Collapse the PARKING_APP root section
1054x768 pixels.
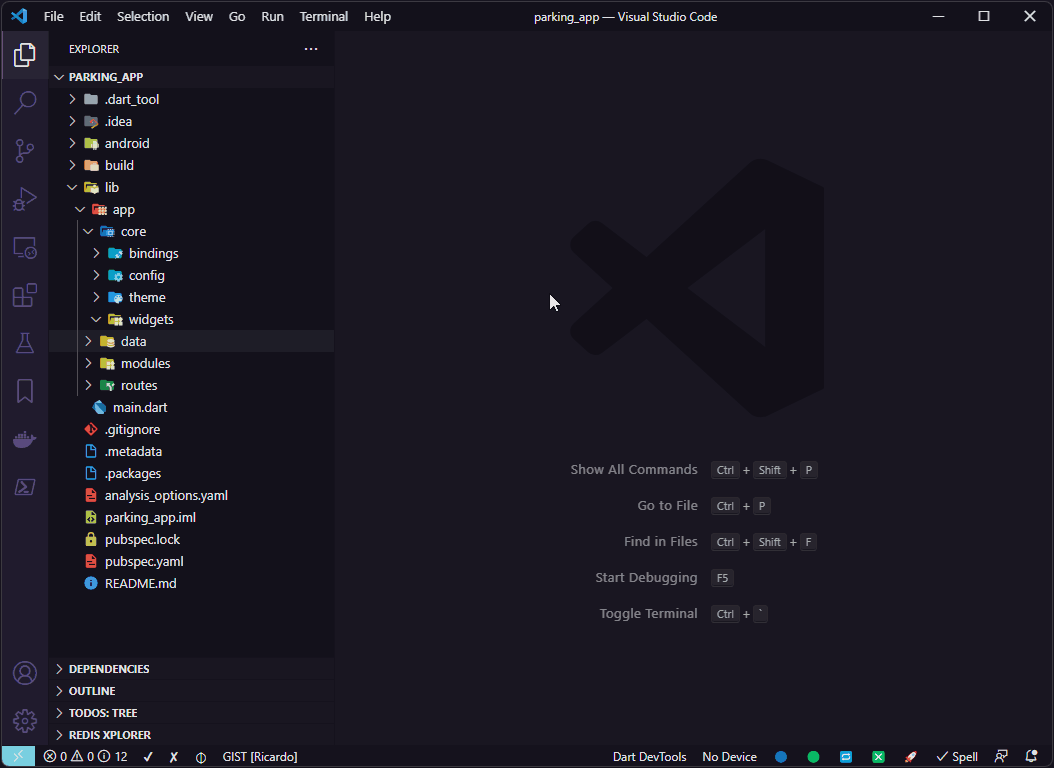[59, 77]
